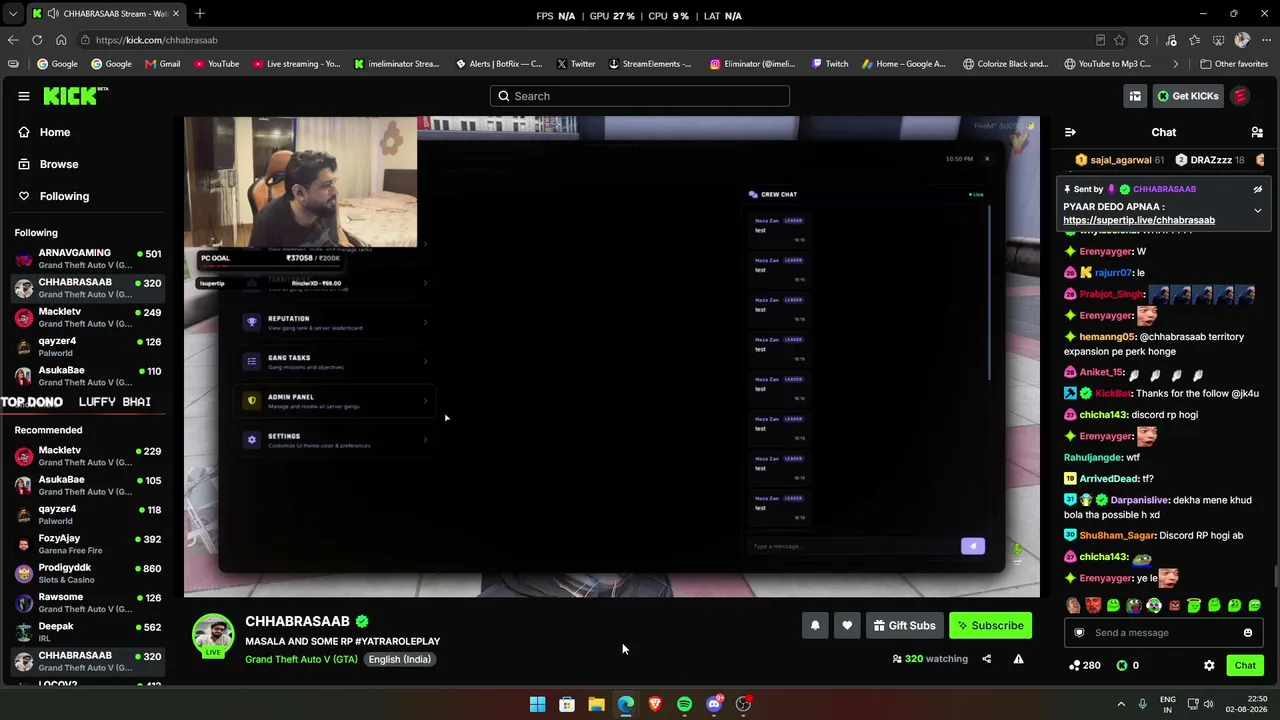This screenshot has height=720, width=1280.
Task: Click the browser home button
Action: [x=61, y=40]
